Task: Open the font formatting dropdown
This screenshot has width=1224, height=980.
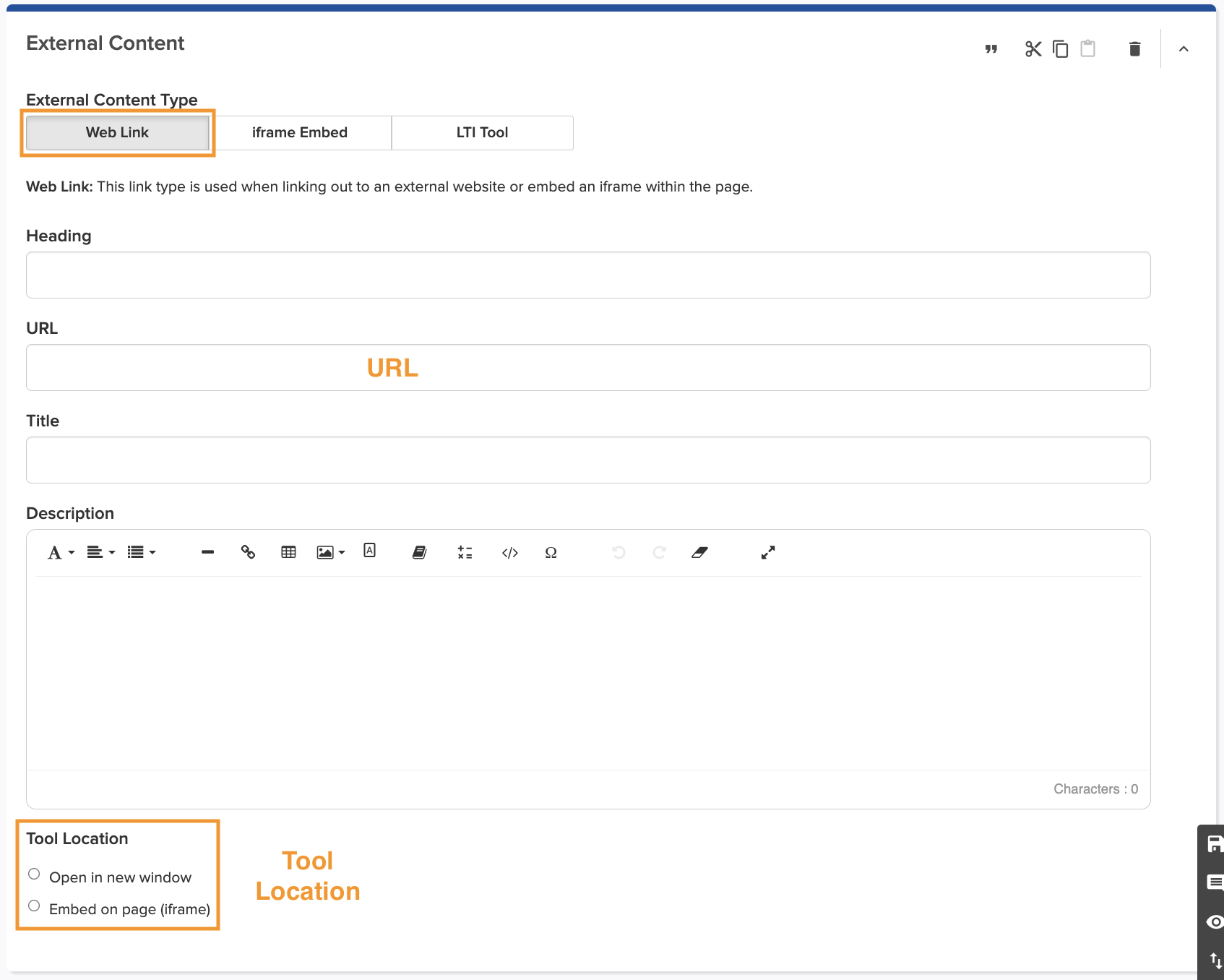Action: [x=61, y=553]
